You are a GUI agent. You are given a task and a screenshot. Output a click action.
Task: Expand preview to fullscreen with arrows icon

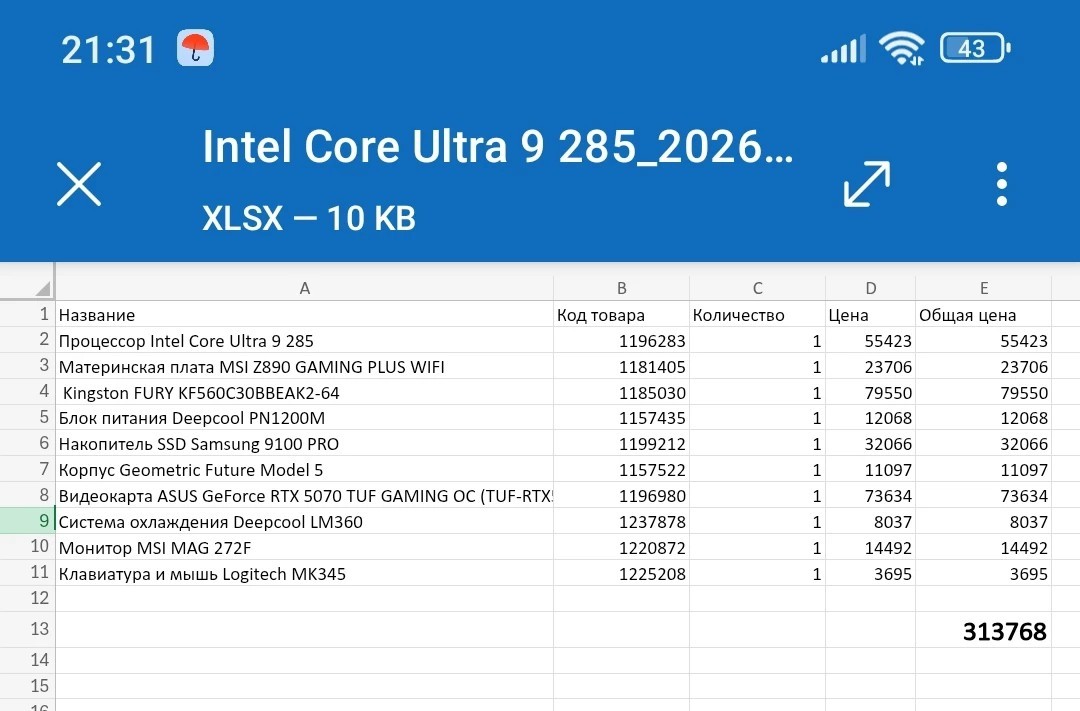pos(866,184)
